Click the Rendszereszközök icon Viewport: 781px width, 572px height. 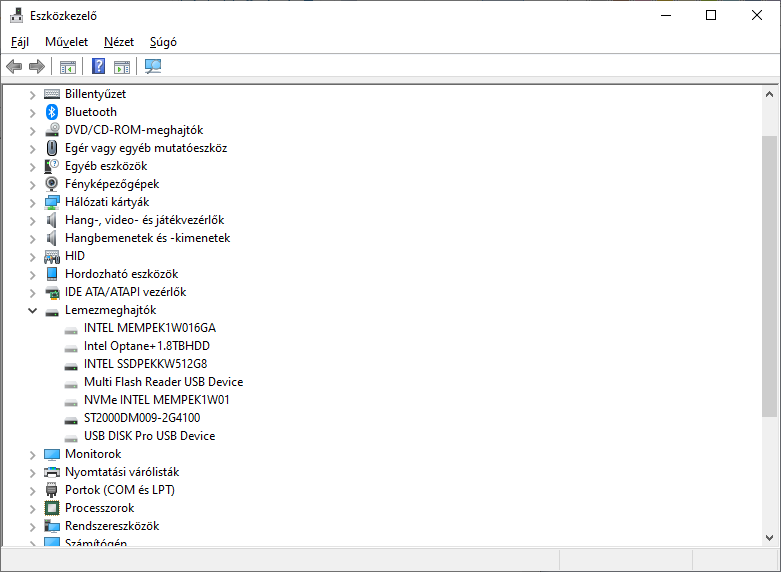coord(52,526)
